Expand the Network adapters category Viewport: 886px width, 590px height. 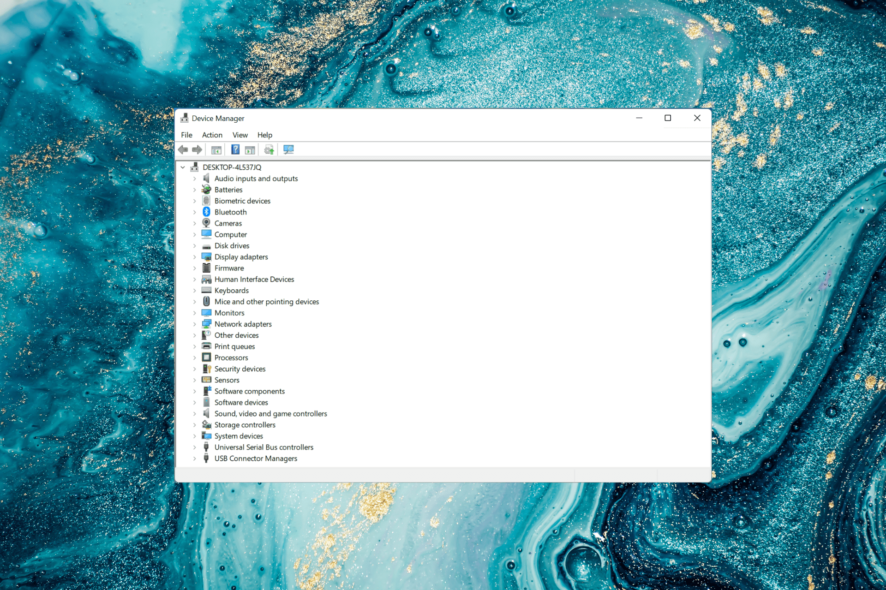193,323
